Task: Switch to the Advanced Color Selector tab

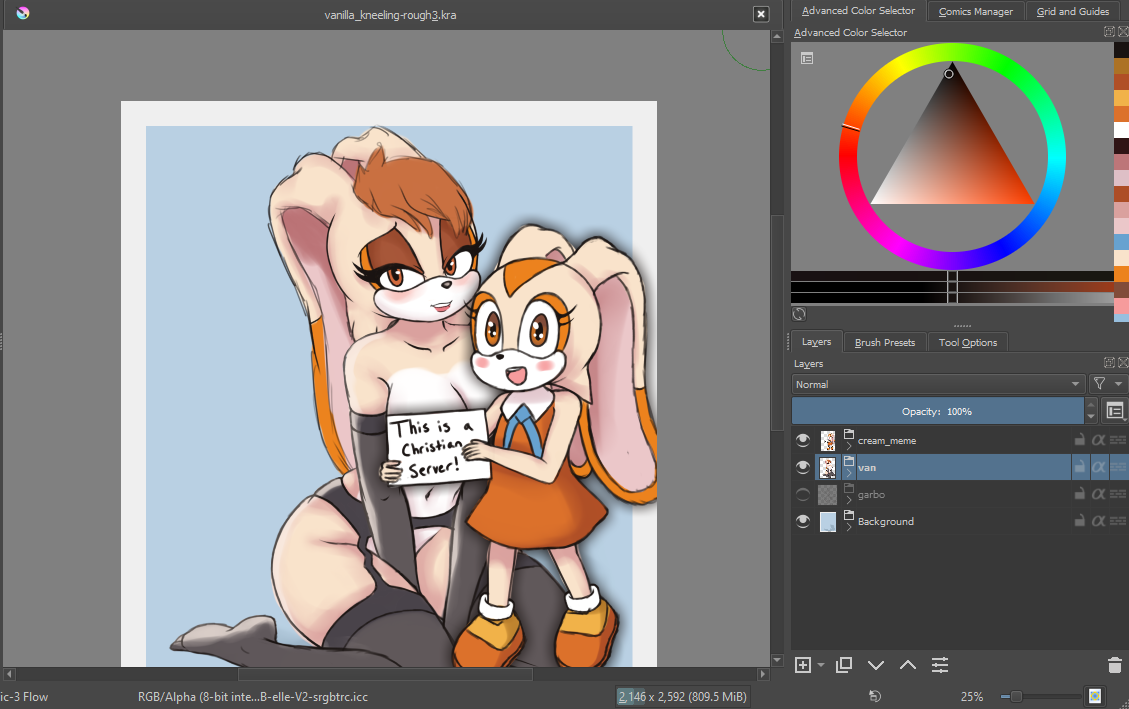Action: coord(858,11)
